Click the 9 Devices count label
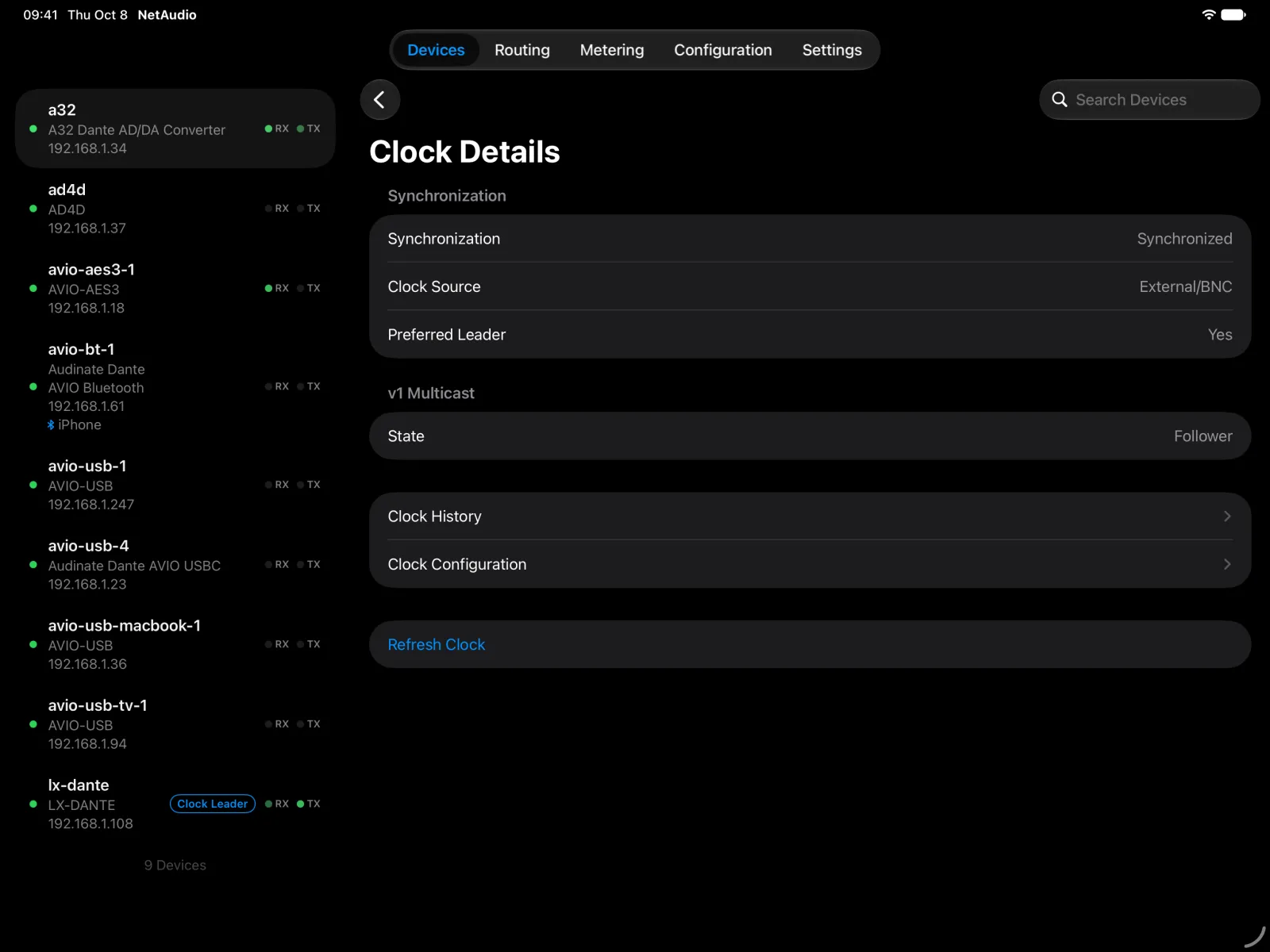The width and height of the screenshot is (1270, 952). point(175,866)
